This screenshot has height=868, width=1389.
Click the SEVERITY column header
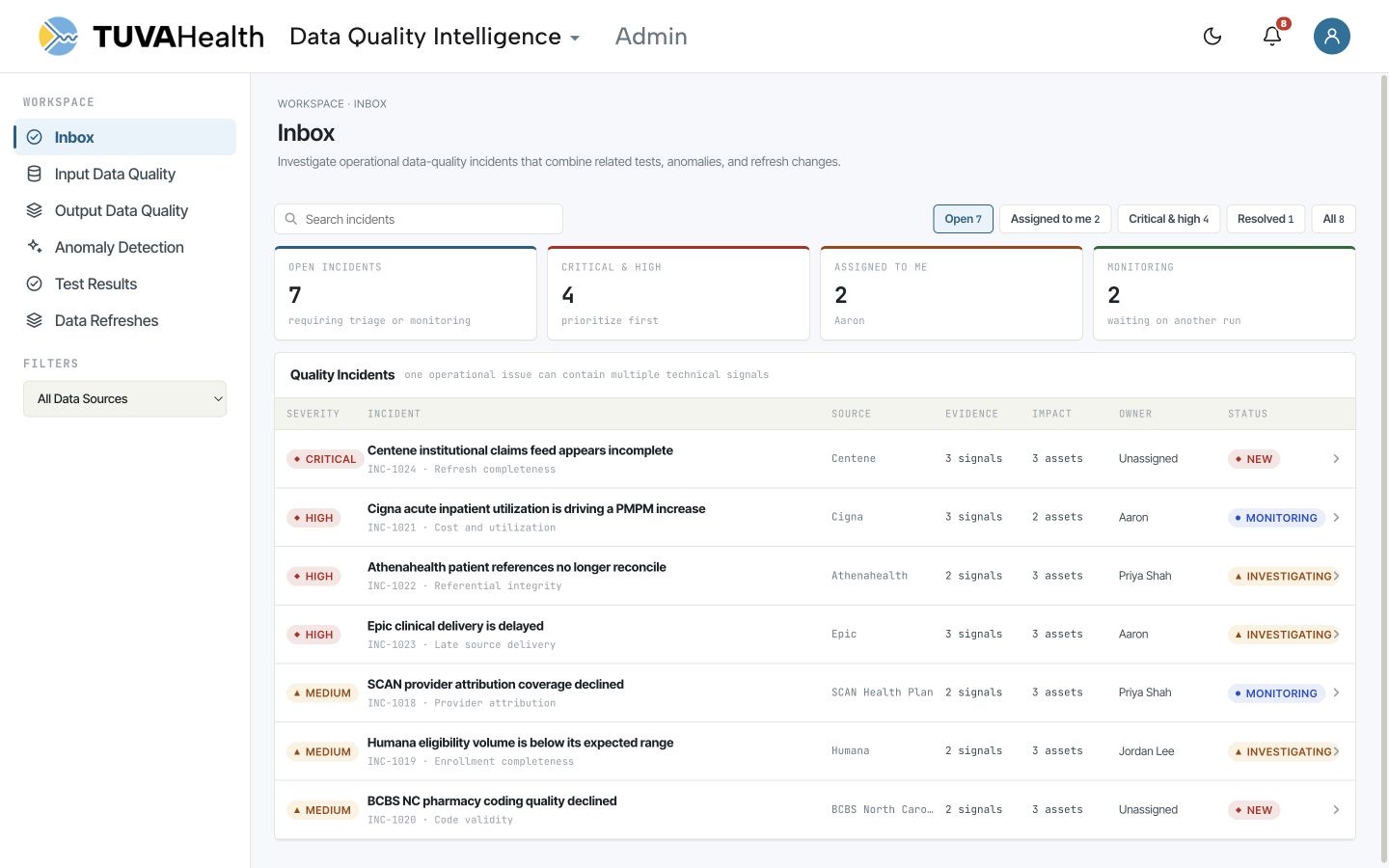click(313, 414)
